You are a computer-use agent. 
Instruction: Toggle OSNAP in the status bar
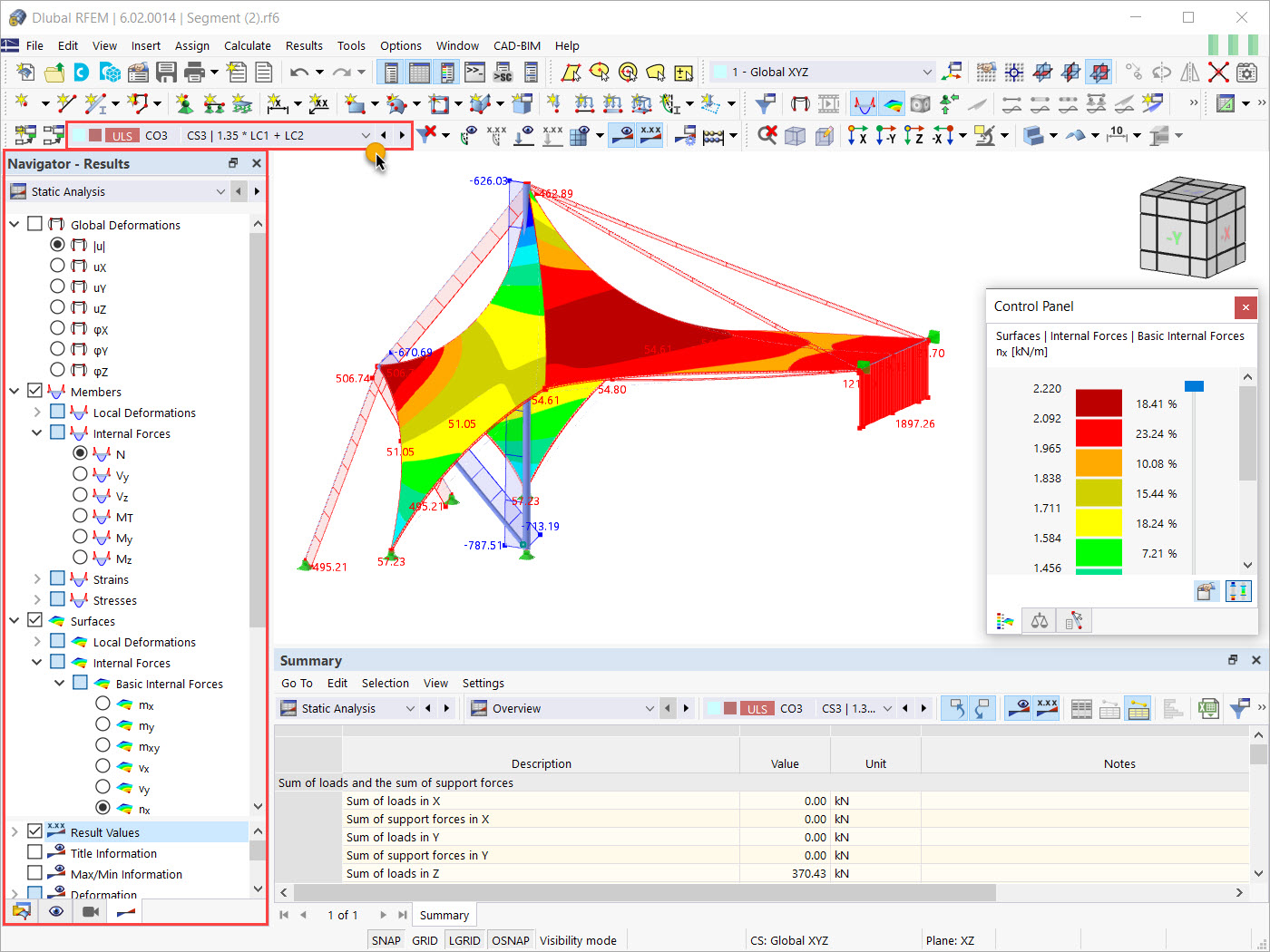click(x=511, y=940)
